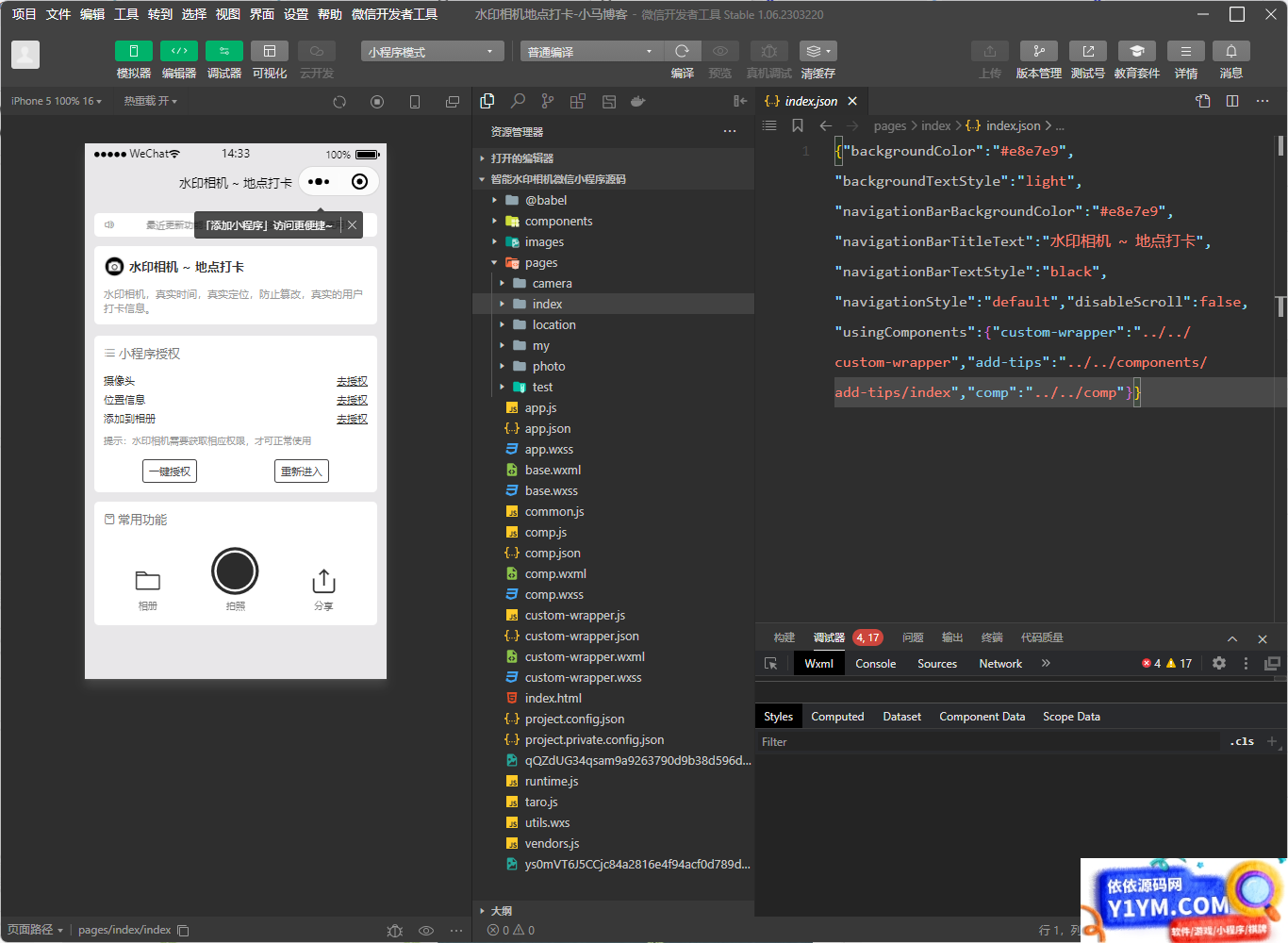
Task: Click the editor bookmark icon
Action: pyautogui.click(x=798, y=125)
